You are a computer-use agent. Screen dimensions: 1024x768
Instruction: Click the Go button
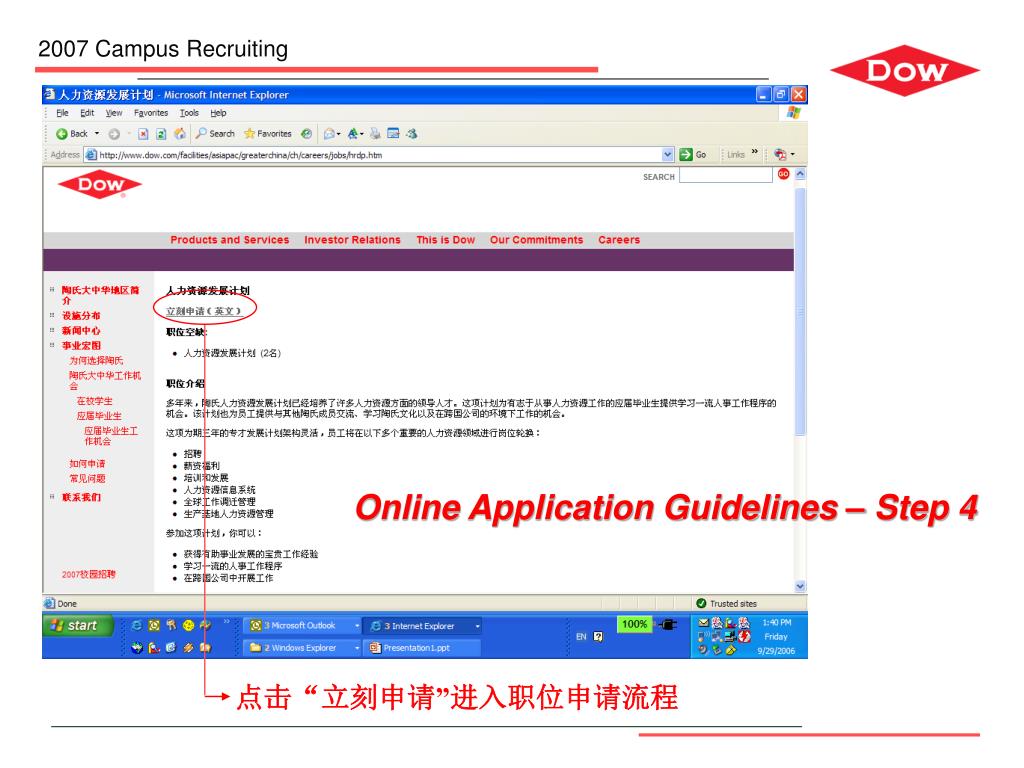[693, 155]
